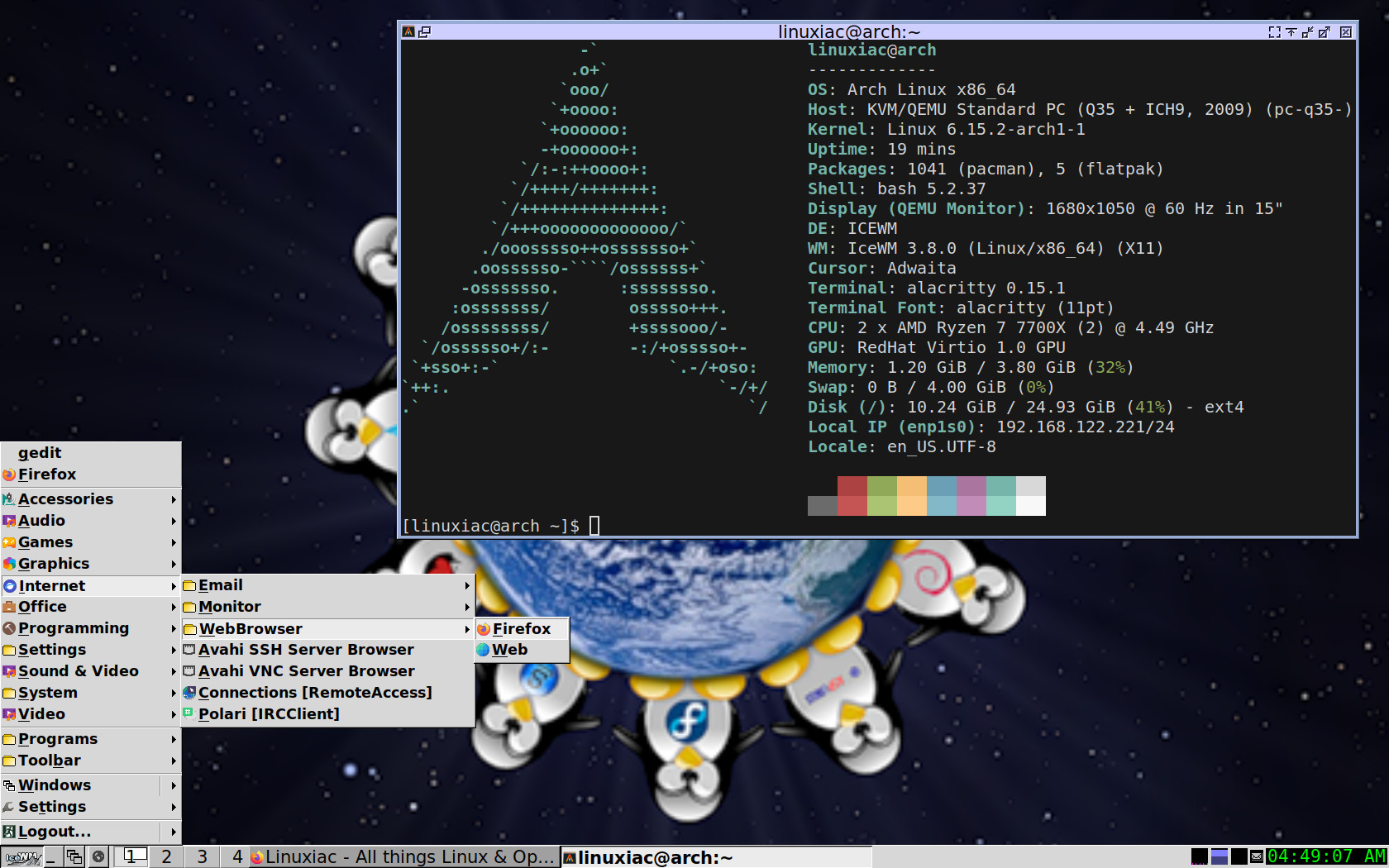Open the Accessories menu category
This screenshot has height=868, width=1389.
point(91,499)
